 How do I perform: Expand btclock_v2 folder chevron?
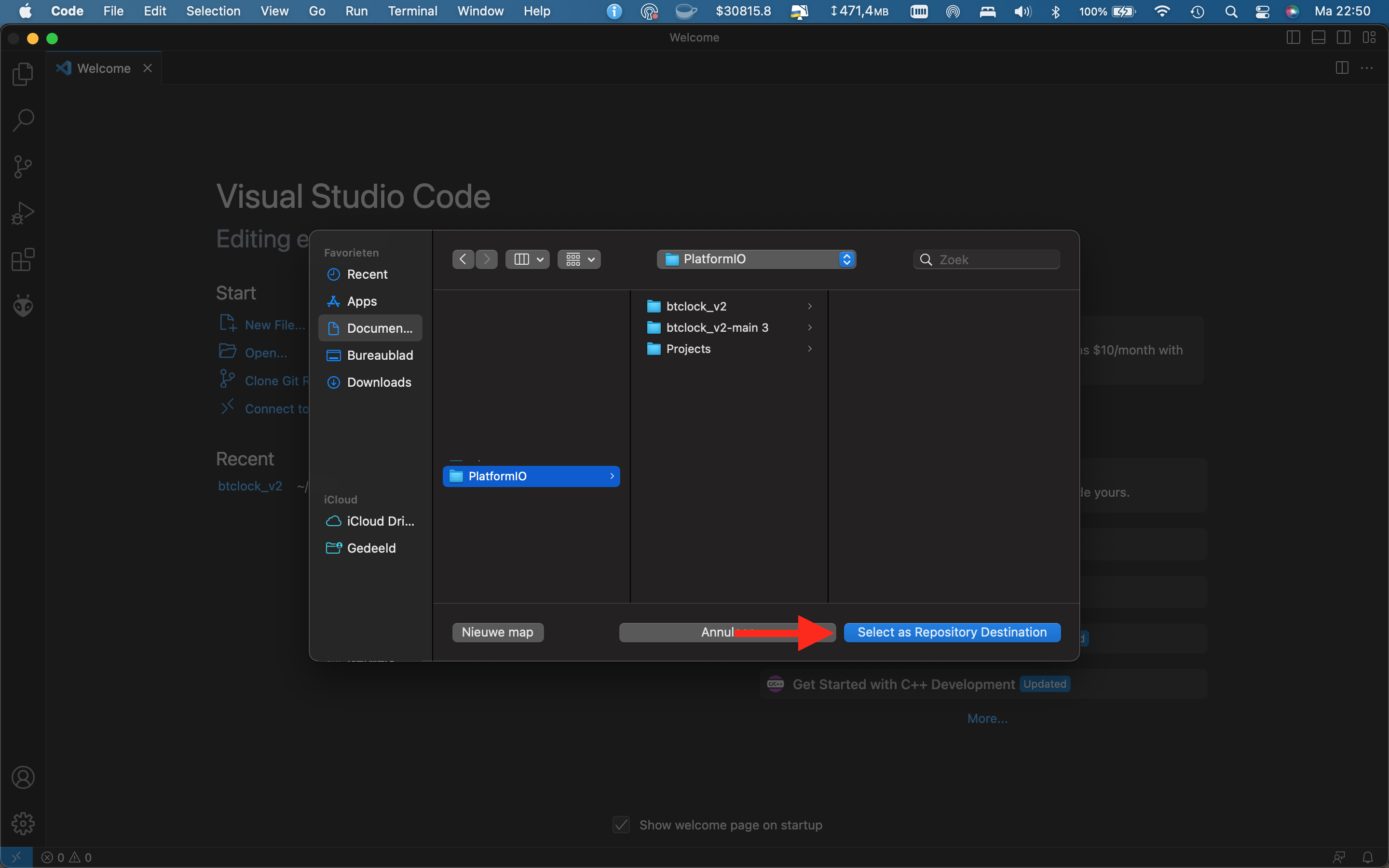809,307
